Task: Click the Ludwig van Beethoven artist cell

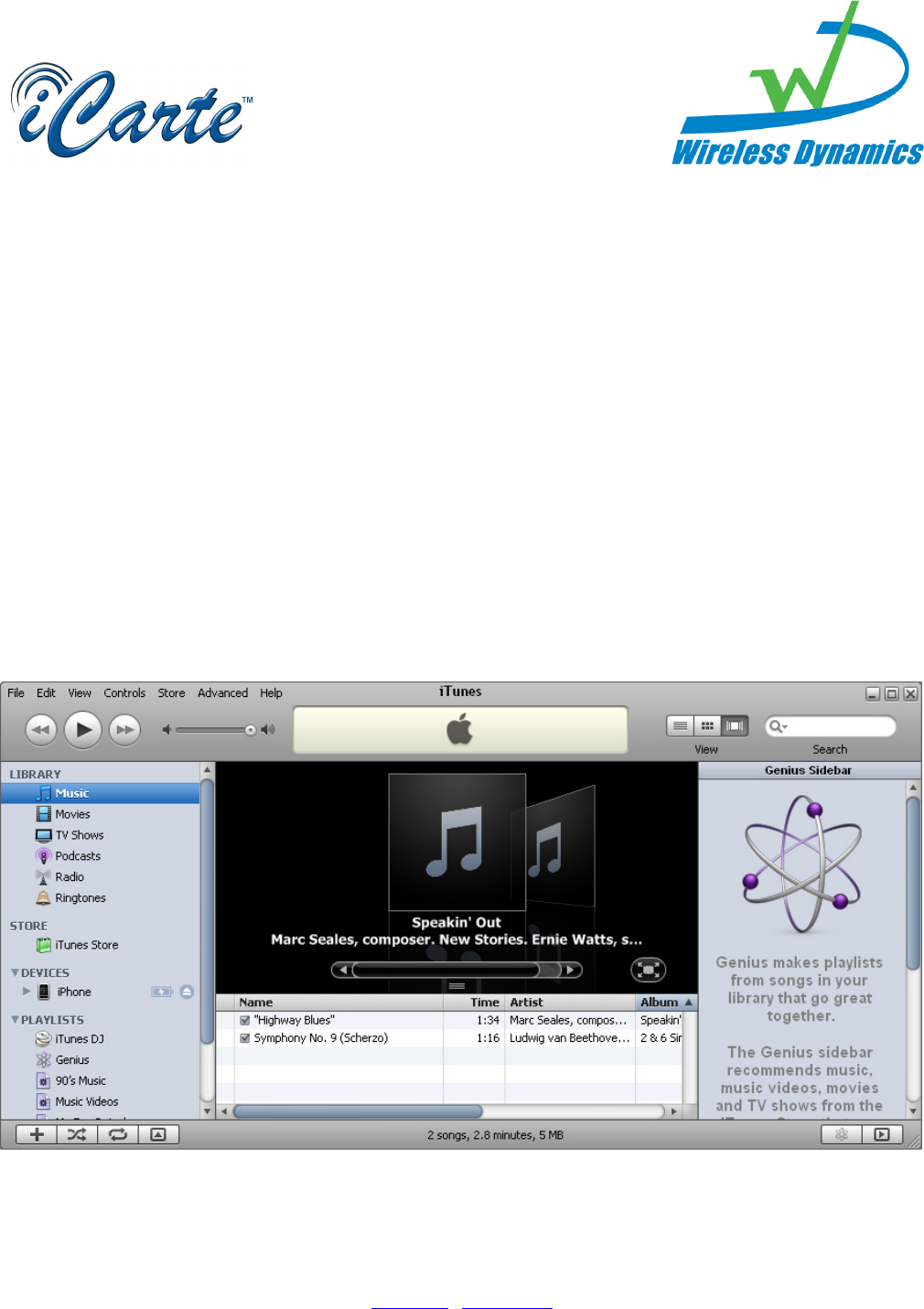Action: click(x=569, y=1038)
